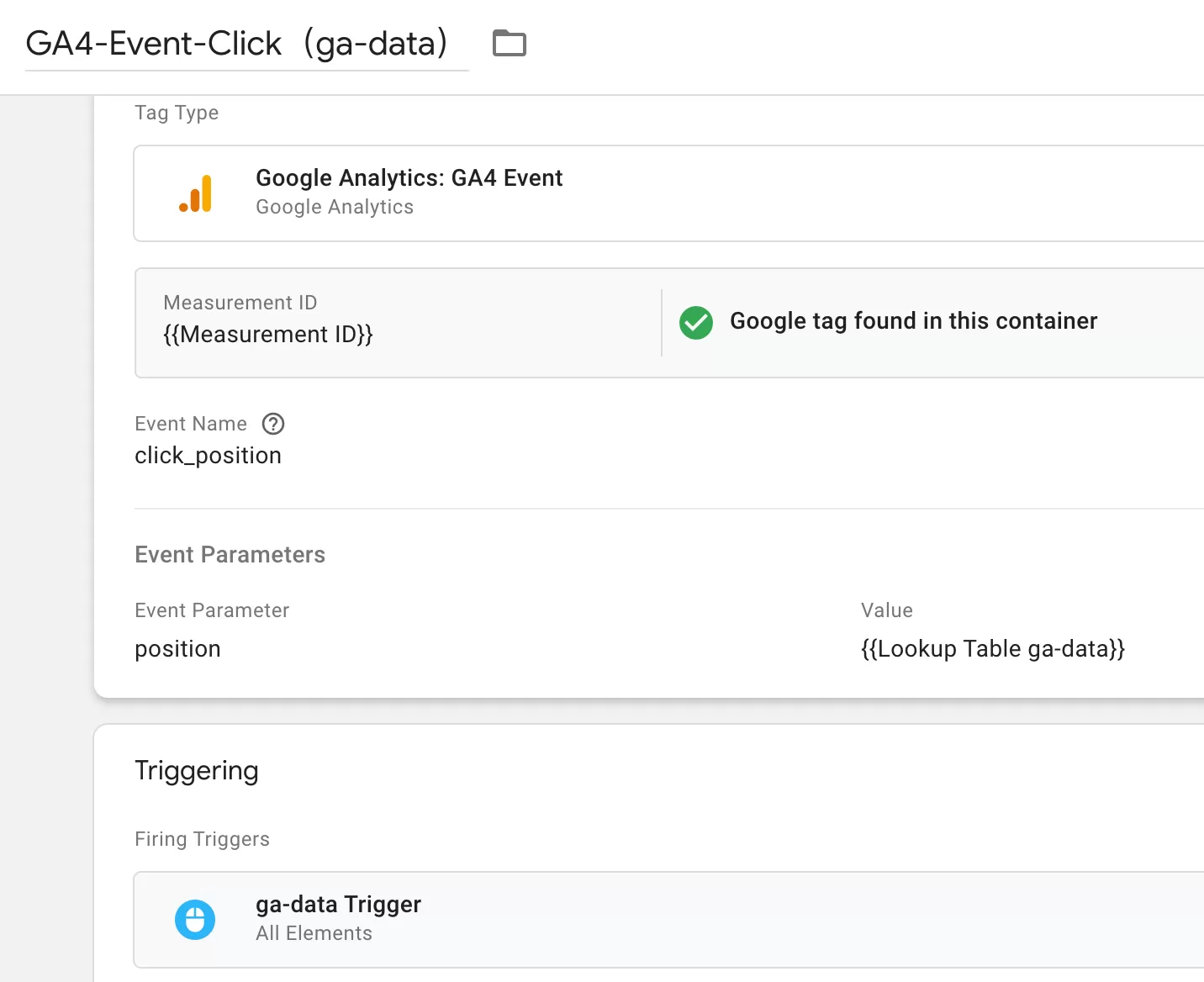Viewport: 1204px width, 982px height.
Task: Click the Google Analytics bar chart icon
Action: 195,193
